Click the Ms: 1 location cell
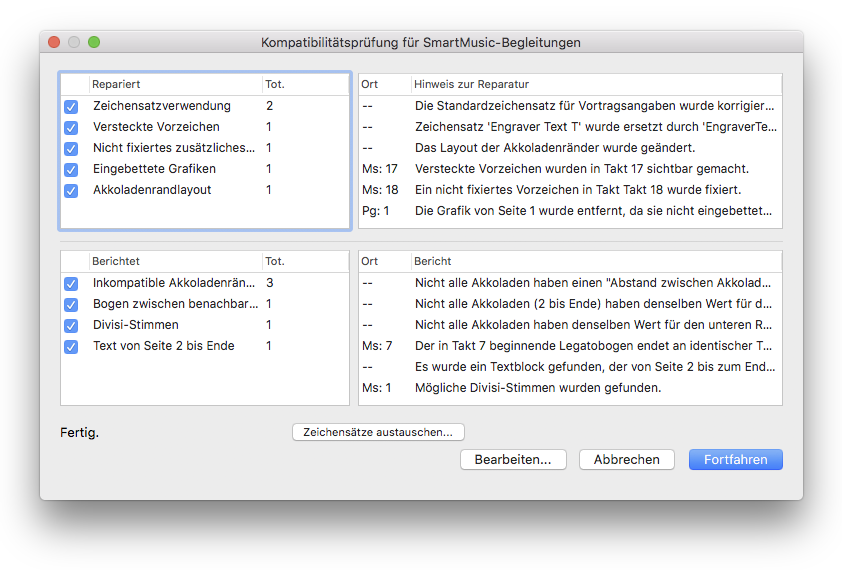The image size is (842, 570). click(x=376, y=388)
